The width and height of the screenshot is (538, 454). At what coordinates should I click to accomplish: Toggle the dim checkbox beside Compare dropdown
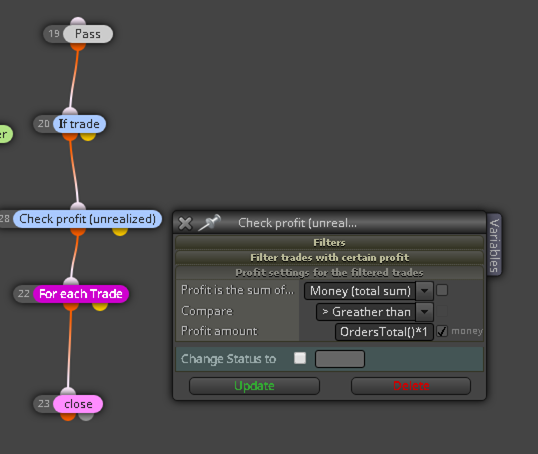[442, 311]
